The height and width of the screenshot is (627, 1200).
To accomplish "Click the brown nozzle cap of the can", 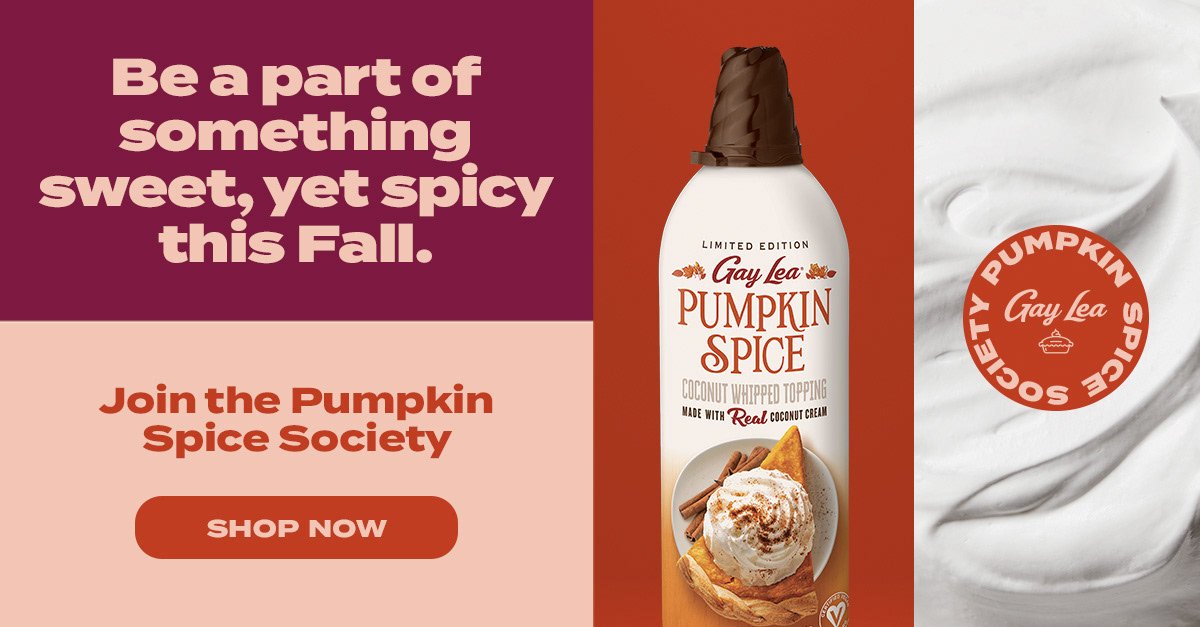I will (x=754, y=106).
